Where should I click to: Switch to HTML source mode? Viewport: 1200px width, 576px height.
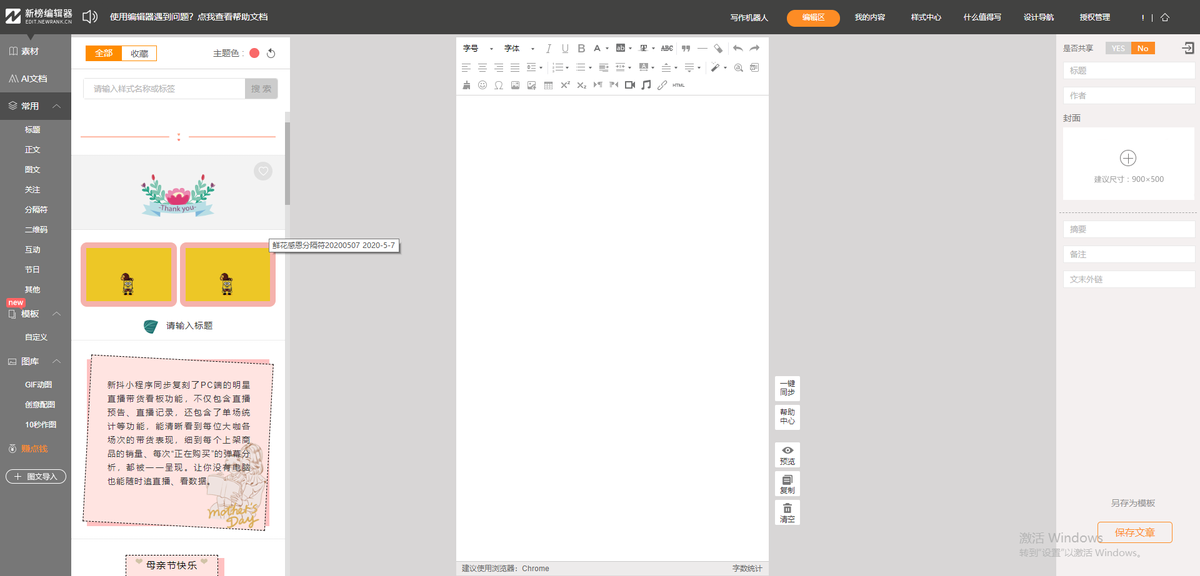679,85
